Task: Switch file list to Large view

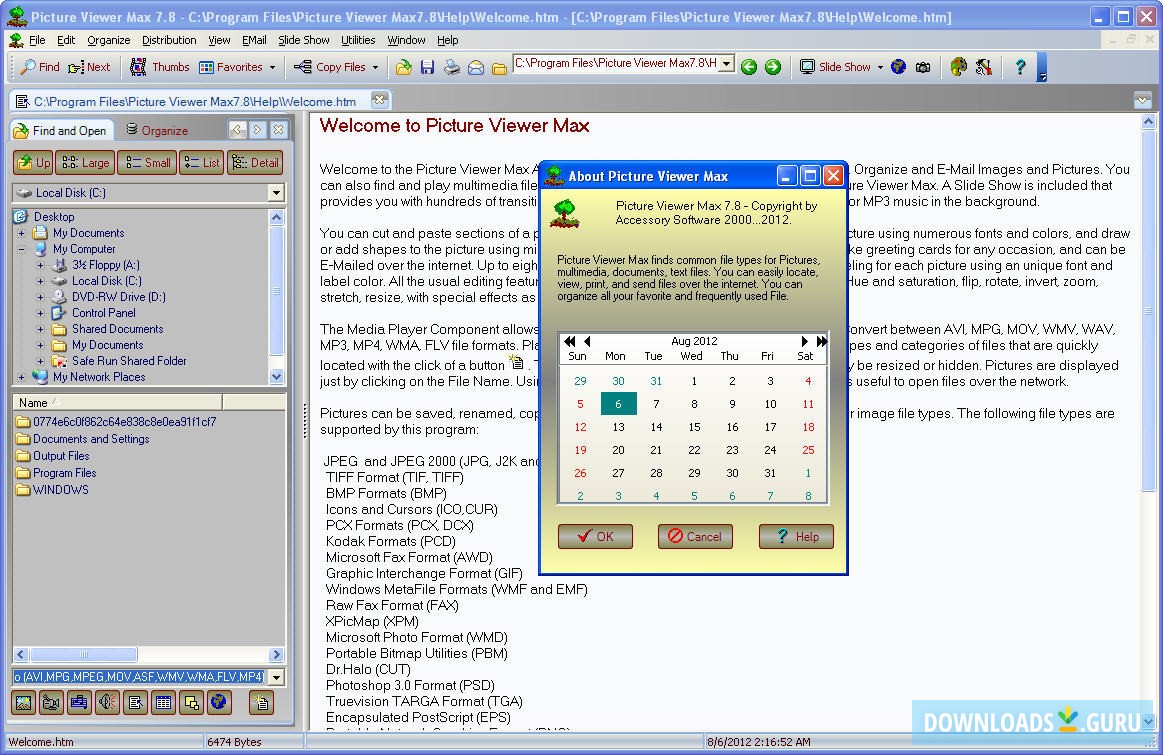Action: [85, 162]
